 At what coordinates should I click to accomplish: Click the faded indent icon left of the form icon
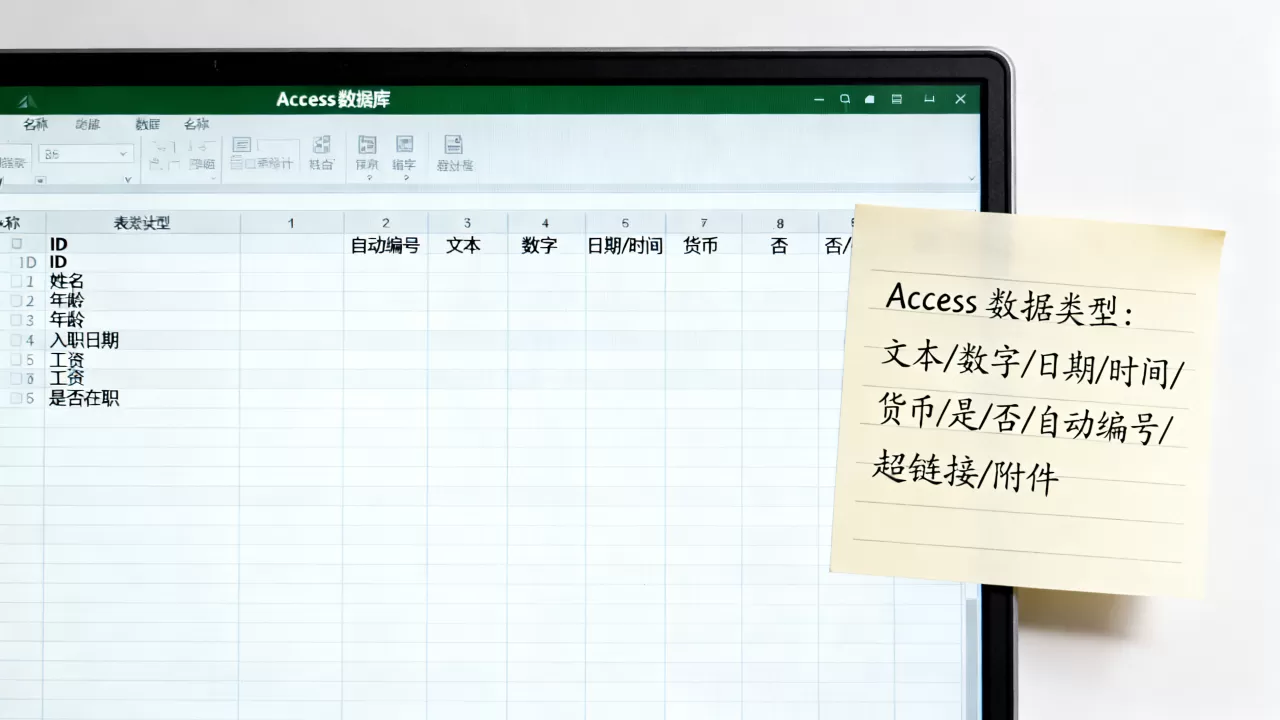tap(202, 147)
